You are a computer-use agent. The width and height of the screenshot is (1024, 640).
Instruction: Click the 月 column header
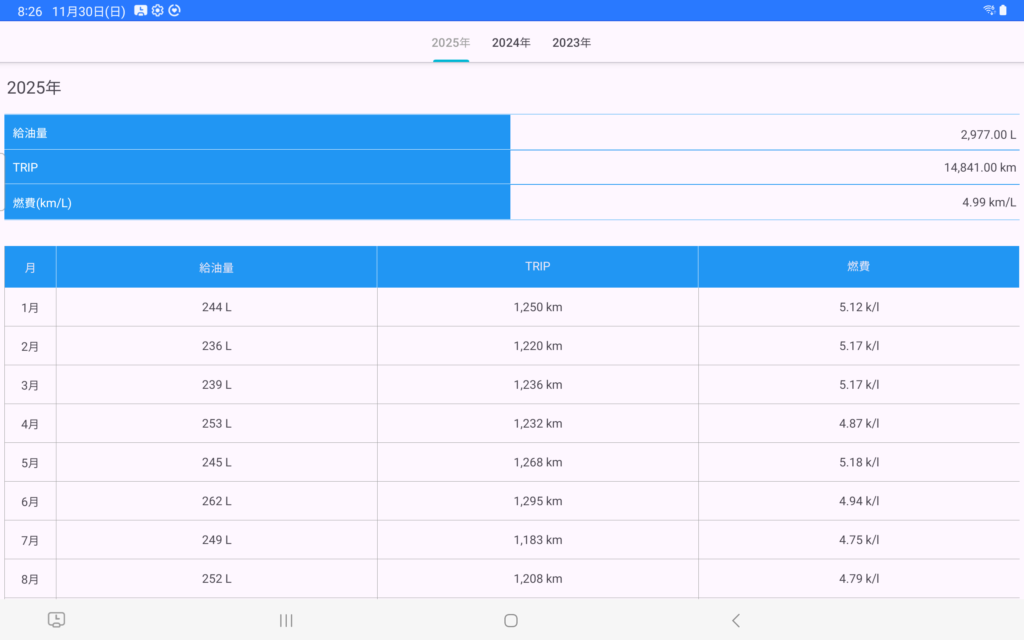30,267
